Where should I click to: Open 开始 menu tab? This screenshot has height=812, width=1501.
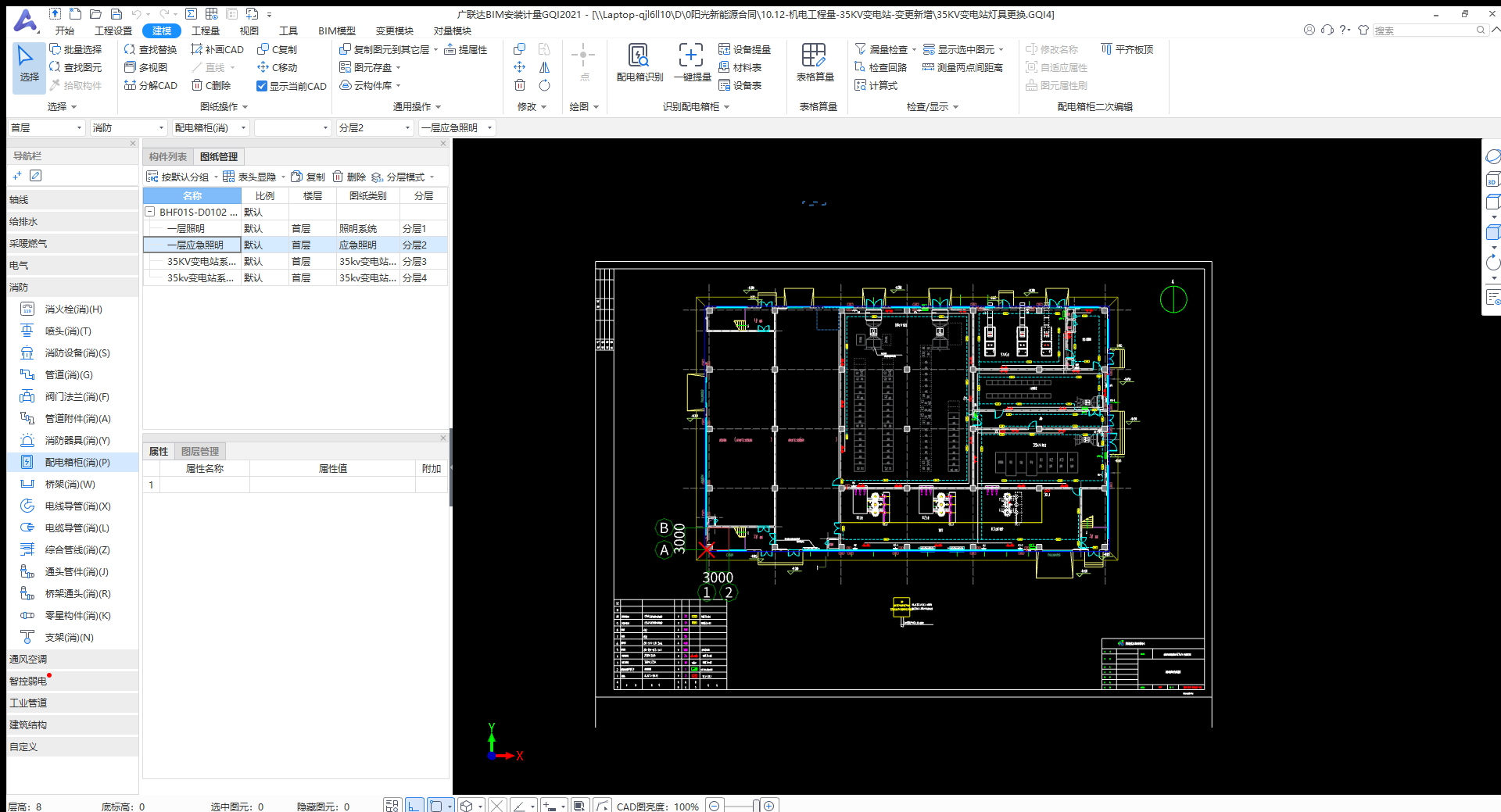pos(65,30)
